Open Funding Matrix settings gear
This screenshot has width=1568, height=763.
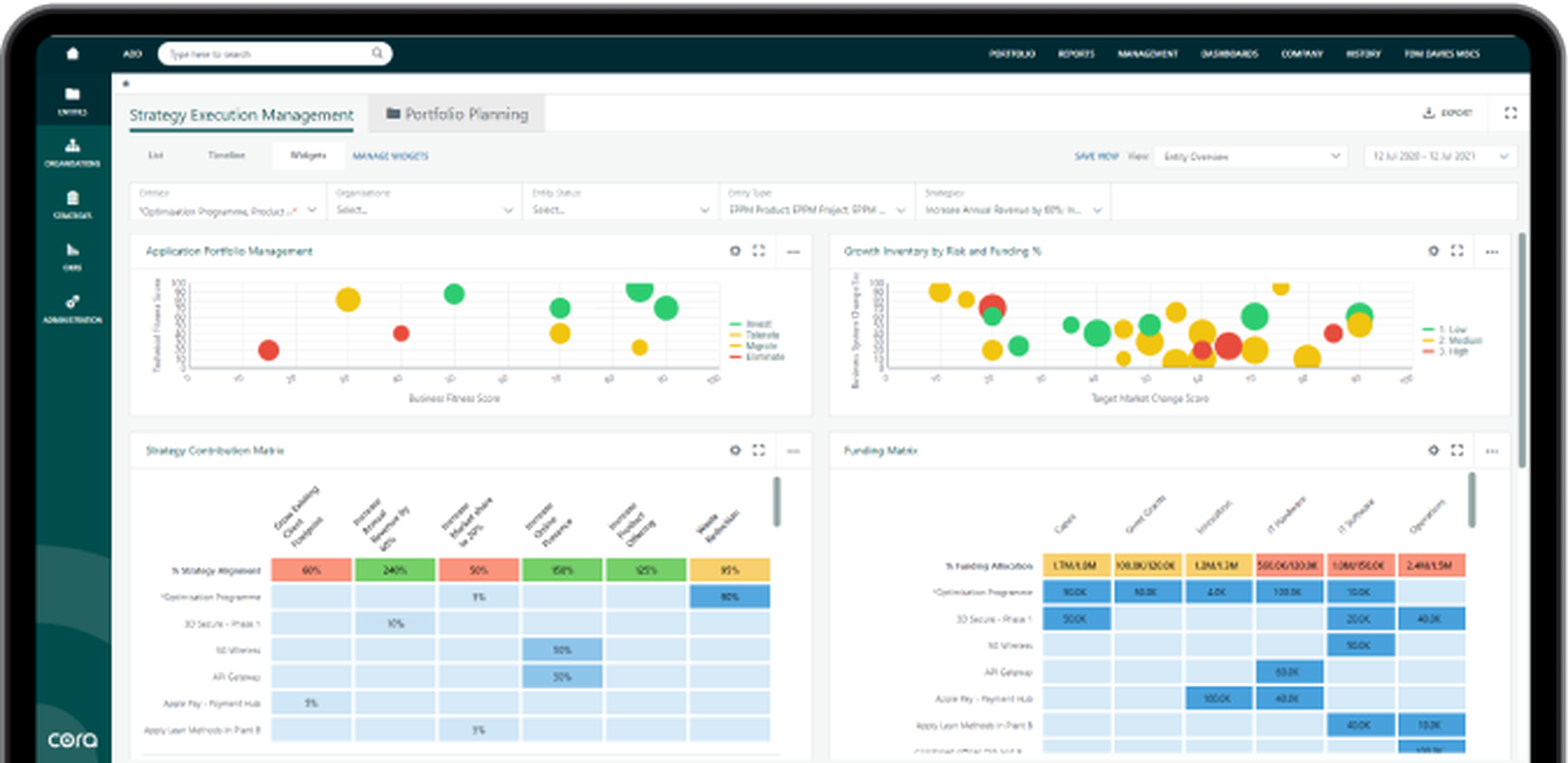coord(1434,450)
